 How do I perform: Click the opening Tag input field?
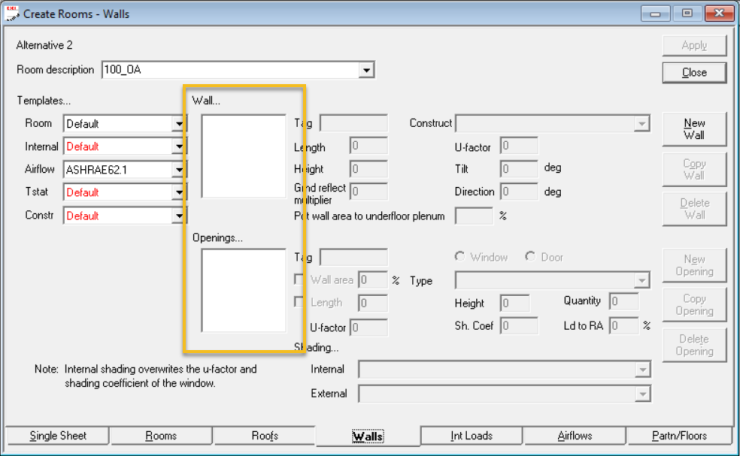coord(353,257)
